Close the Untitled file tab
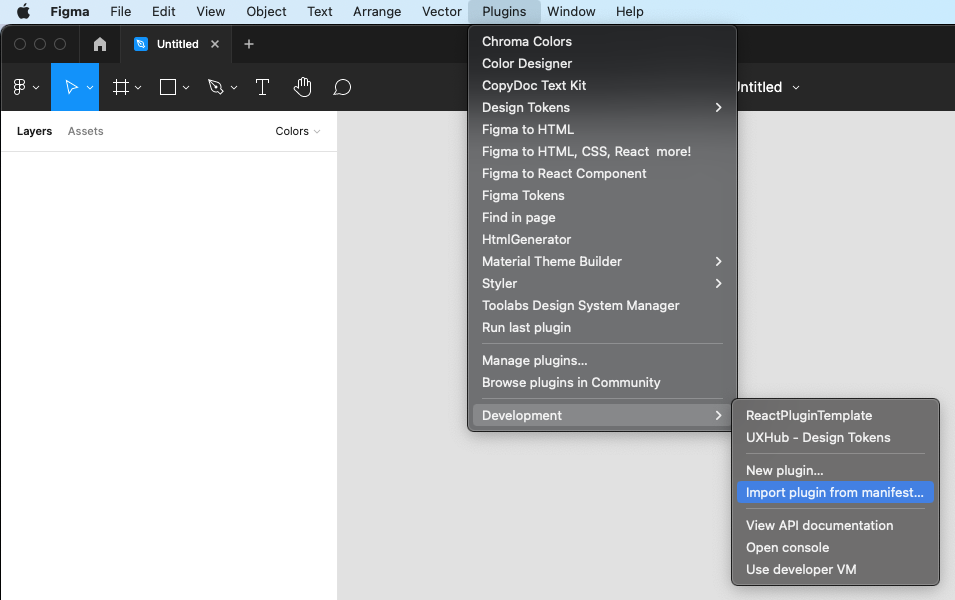 (x=215, y=44)
